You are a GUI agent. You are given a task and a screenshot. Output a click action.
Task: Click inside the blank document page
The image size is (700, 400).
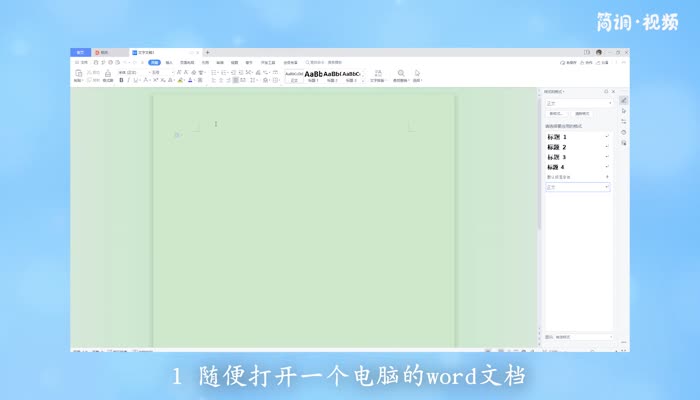tap(300, 220)
